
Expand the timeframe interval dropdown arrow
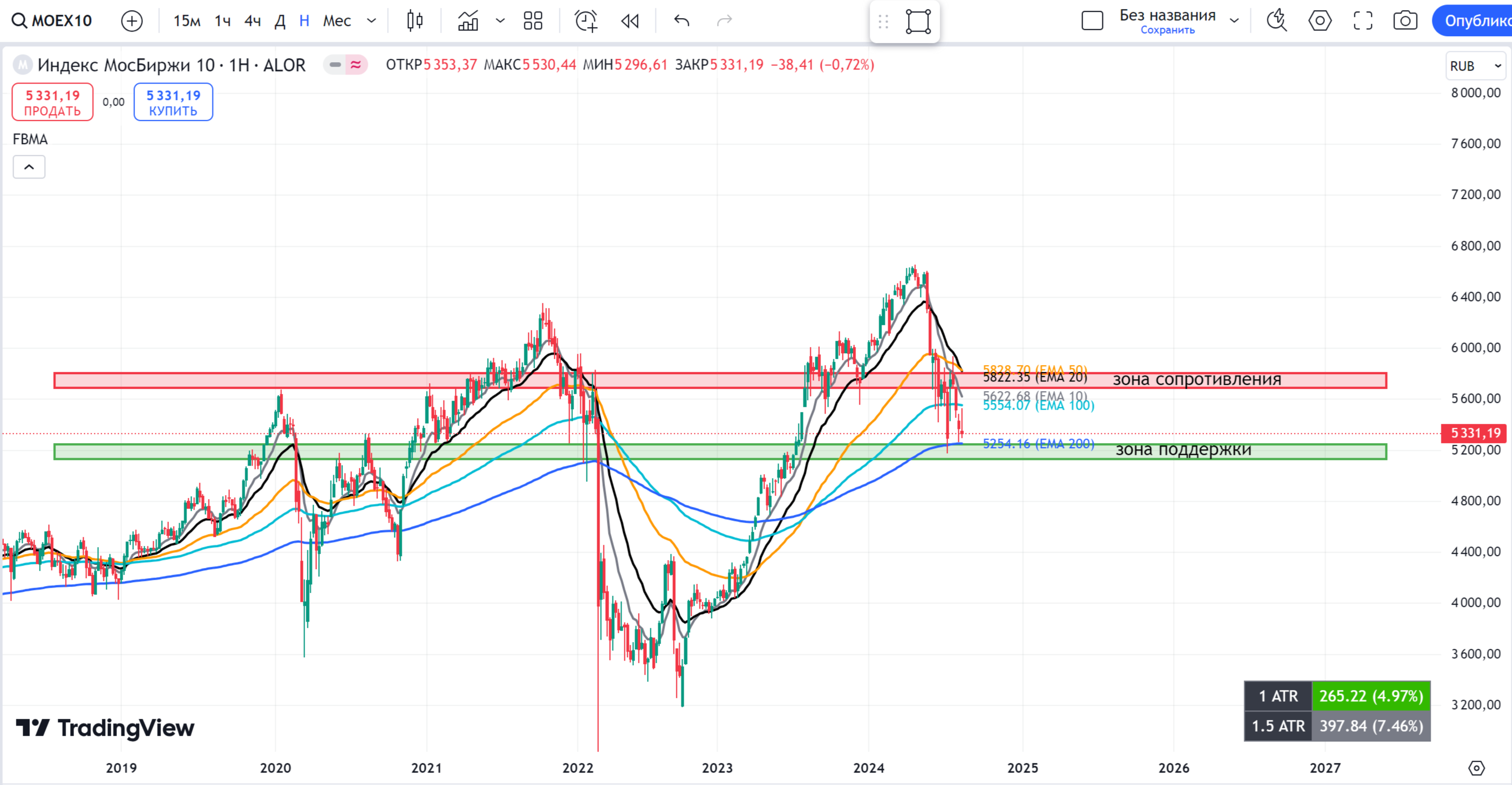(x=372, y=21)
